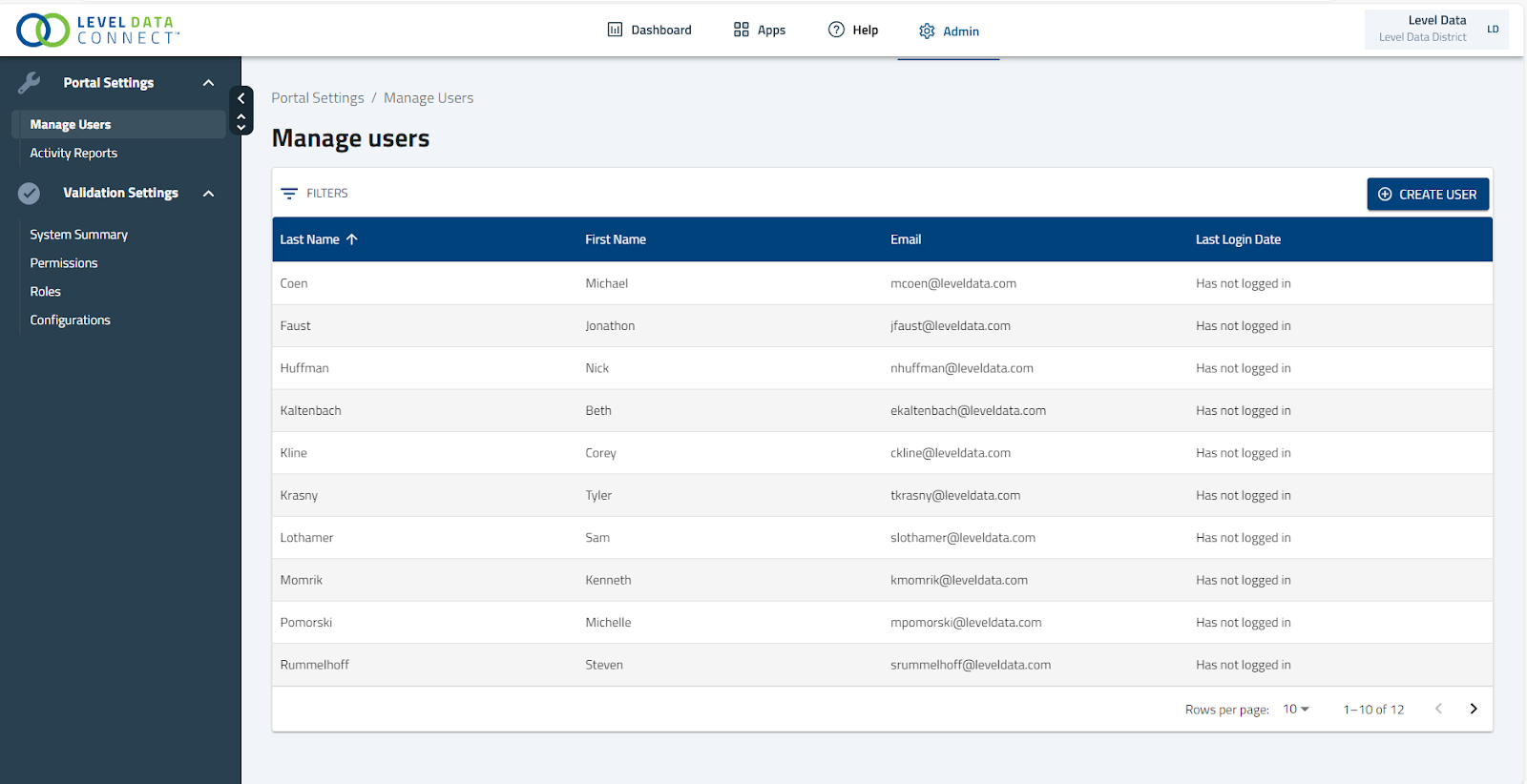This screenshot has width=1527, height=784.
Task: Open the Help tab
Action: coord(853,30)
